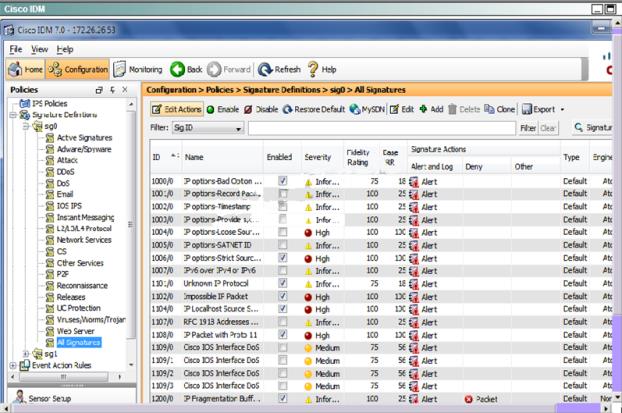Sort by Name column header
622x413 pixels.
[222, 157]
